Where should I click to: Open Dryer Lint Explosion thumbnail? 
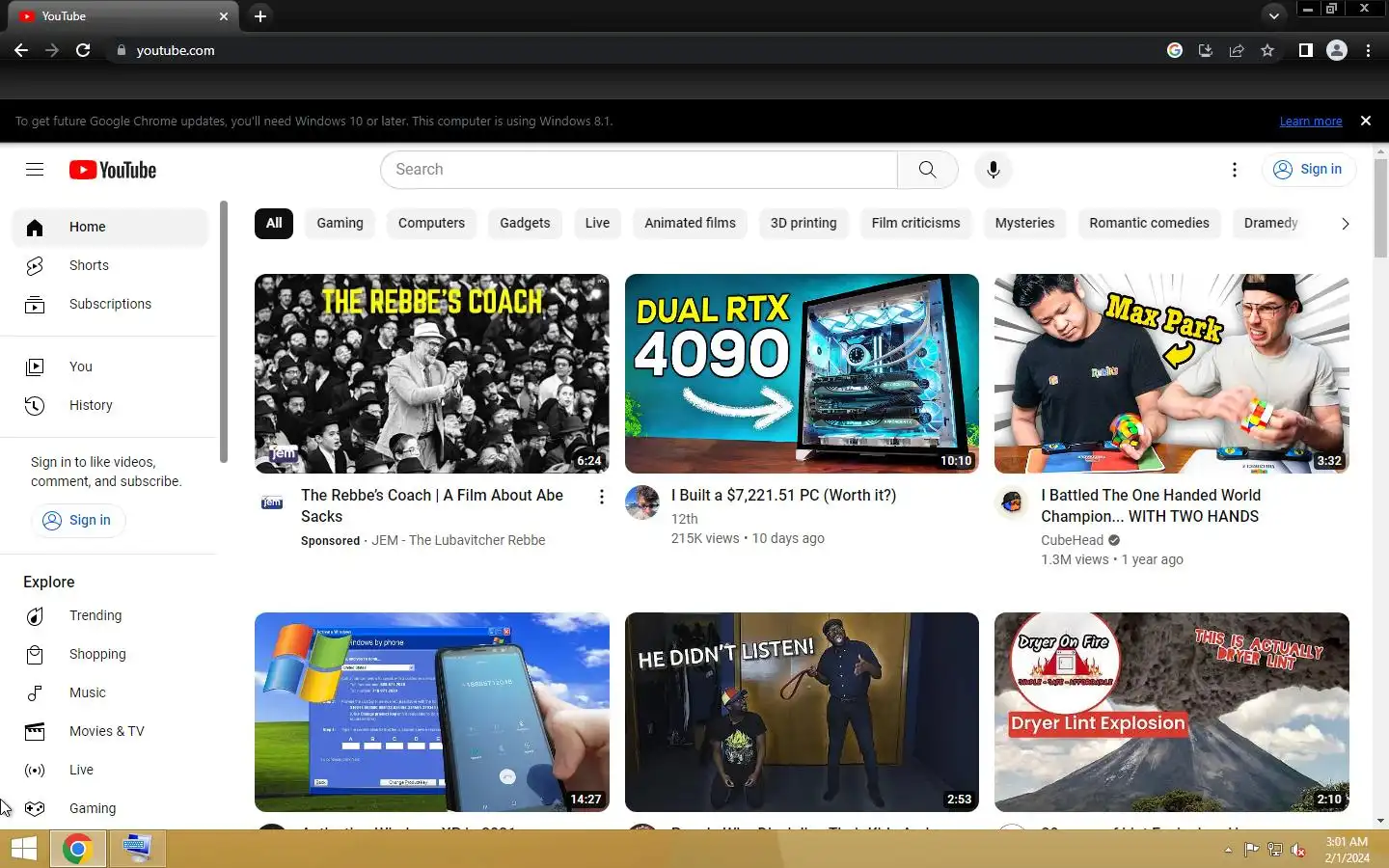point(1171,712)
